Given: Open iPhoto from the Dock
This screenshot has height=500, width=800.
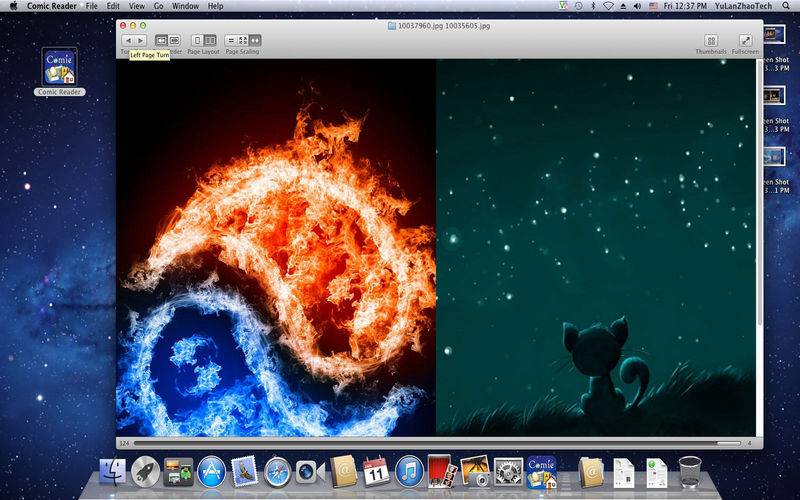Looking at the screenshot, I should tap(475, 471).
